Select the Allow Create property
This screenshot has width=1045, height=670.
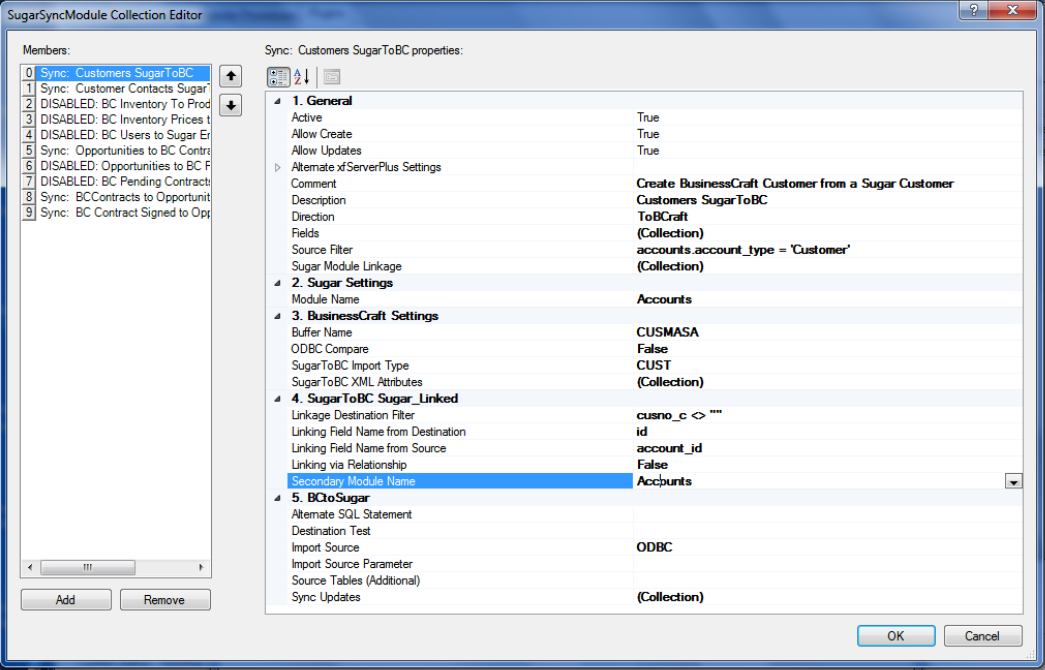(x=655, y=134)
